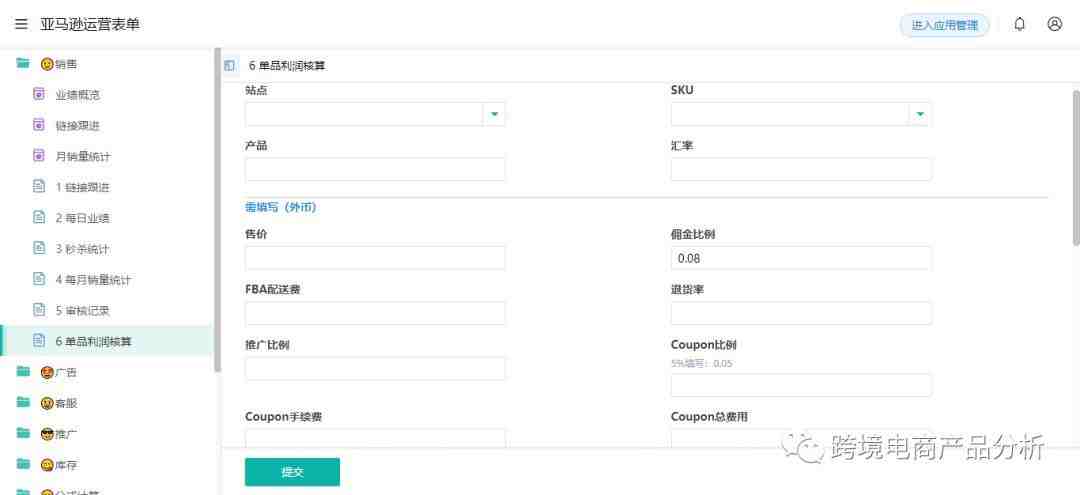Screen dimensions: 1080x495
Task: Focus the 产品 input field
Action: tap(375, 169)
